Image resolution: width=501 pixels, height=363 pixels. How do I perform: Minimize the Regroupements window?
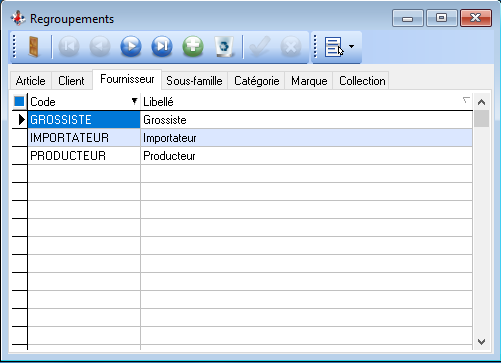click(408, 18)
